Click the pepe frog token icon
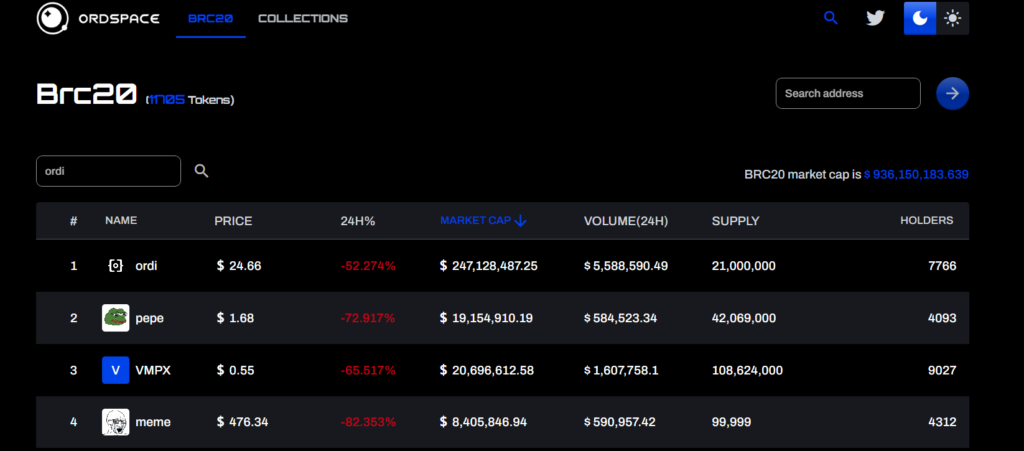The image size is (1024, 451). tap(115, 318)
